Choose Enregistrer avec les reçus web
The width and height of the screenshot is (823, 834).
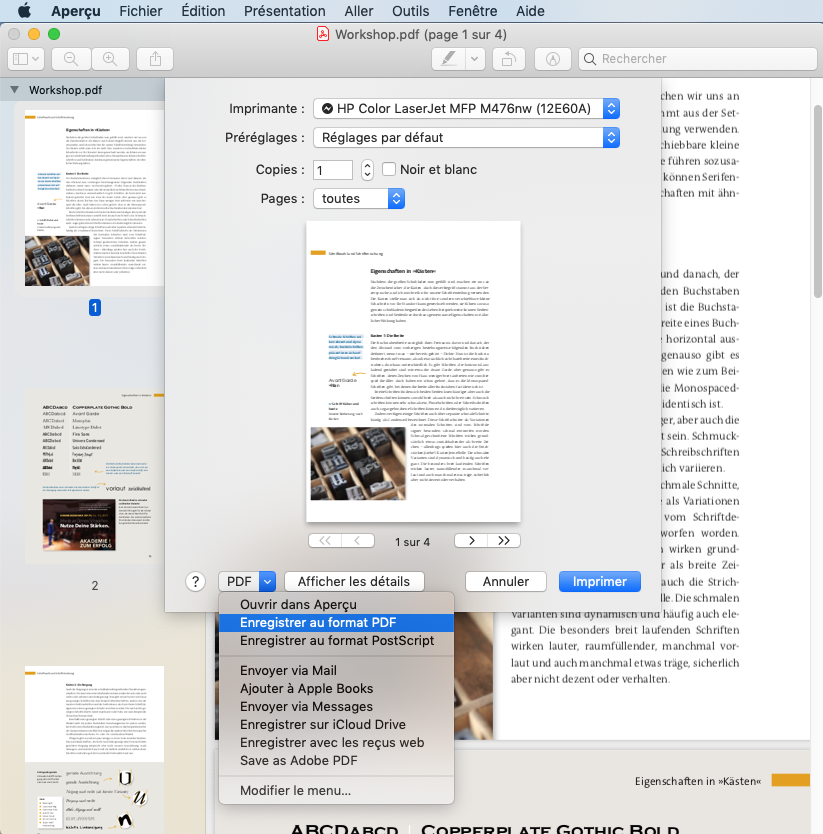[336, 743]
